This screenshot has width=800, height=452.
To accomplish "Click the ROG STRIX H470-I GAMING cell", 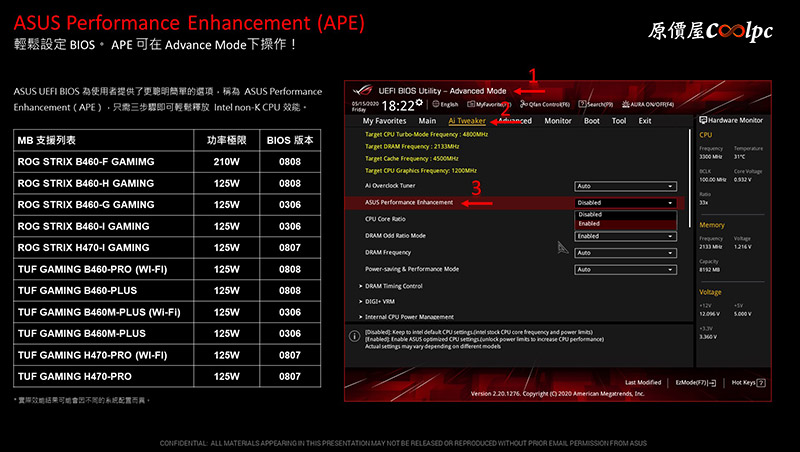I will (104, 247).
